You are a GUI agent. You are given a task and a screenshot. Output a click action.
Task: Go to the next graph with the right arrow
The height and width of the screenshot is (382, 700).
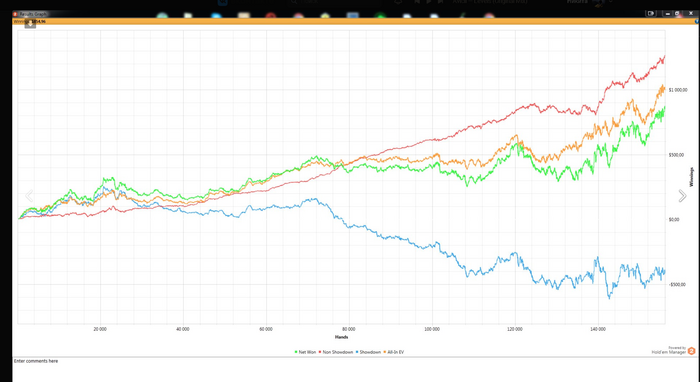coord(682,195)
